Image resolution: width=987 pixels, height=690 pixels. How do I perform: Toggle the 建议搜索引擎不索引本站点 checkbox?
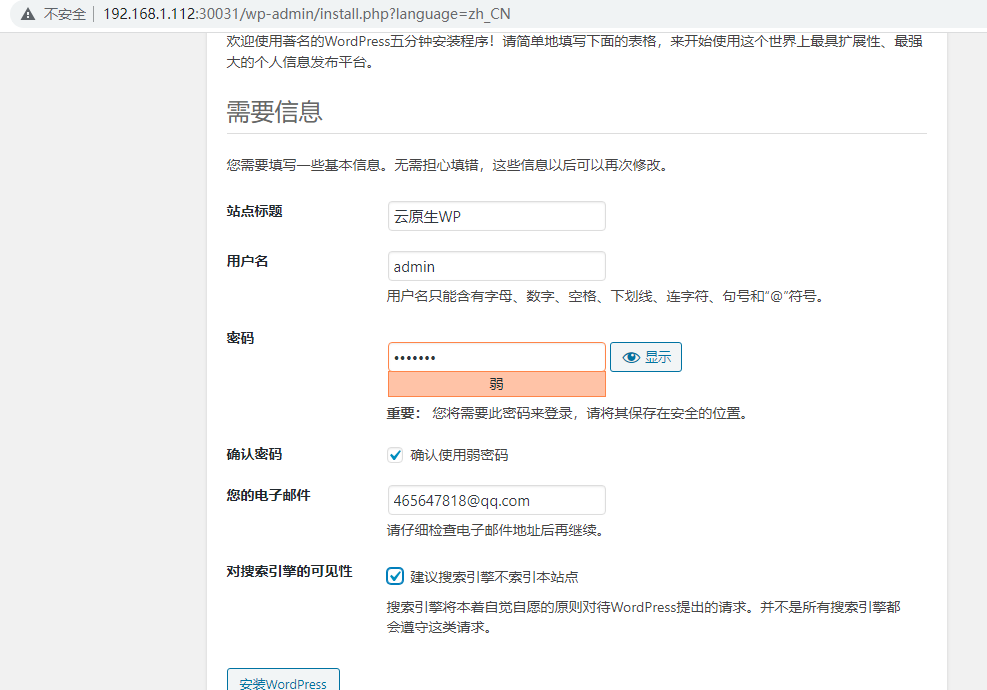[x=395, y=576]
